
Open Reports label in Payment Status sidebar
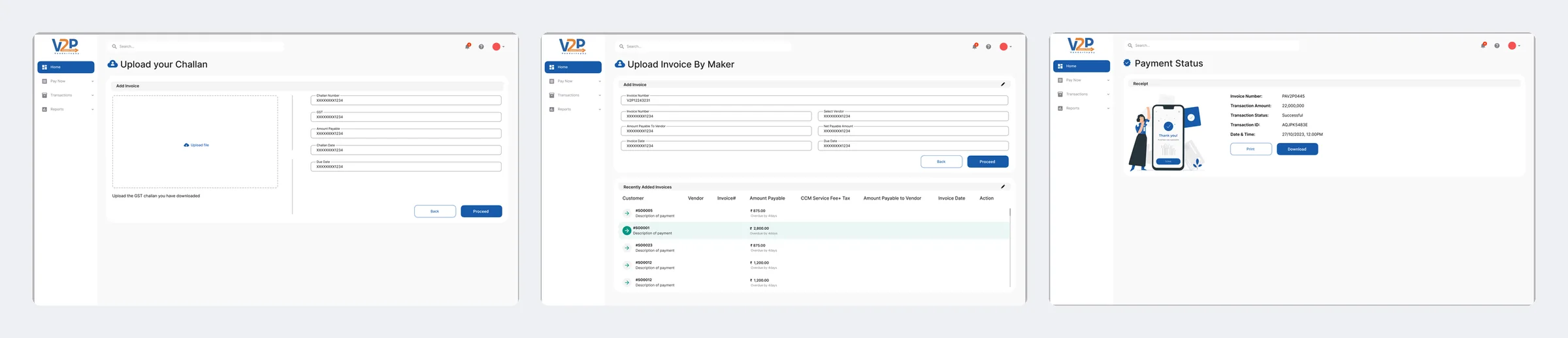[x=1073, y=108]
